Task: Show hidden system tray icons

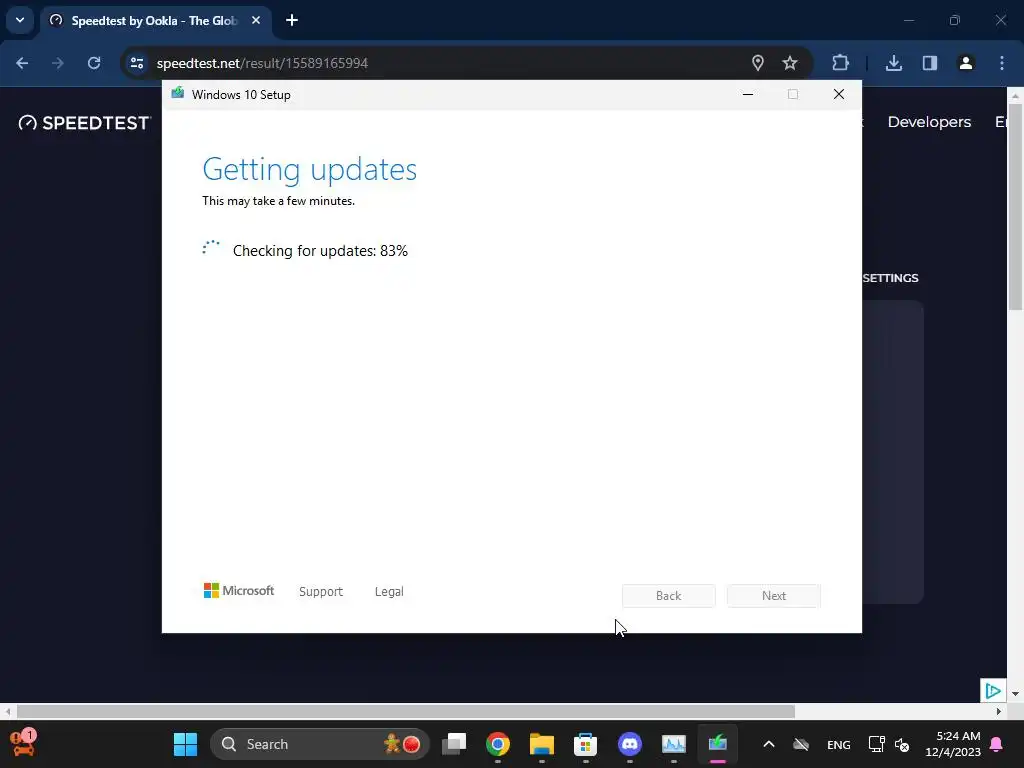Action: click(769, 744)
